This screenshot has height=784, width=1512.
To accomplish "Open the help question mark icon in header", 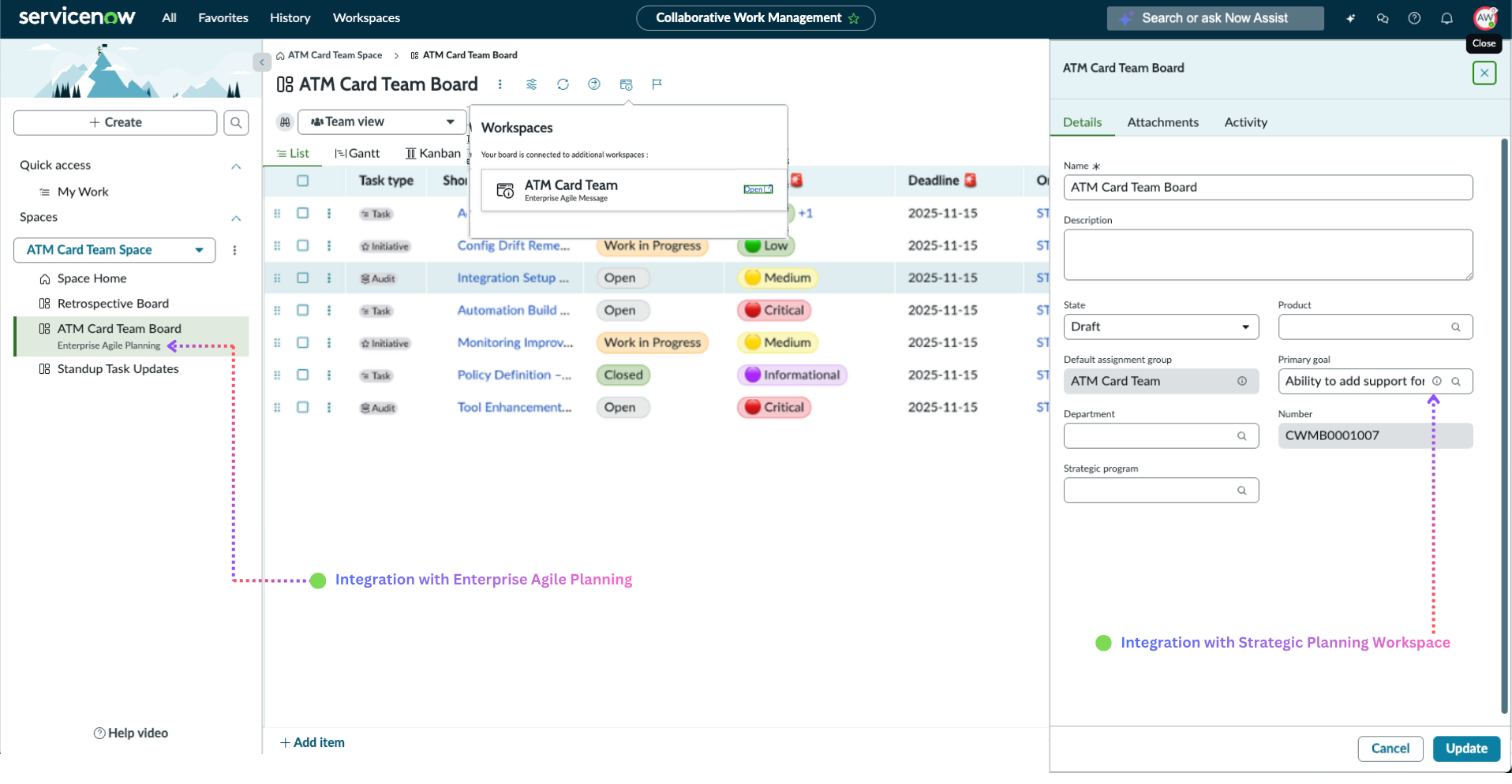I will (1414, 18).
